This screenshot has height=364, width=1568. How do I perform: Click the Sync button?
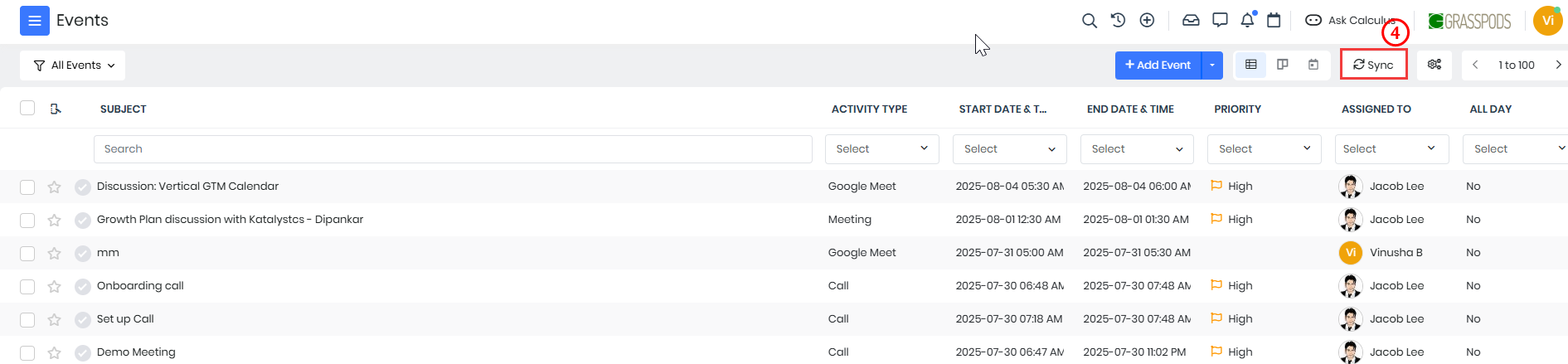pyautogui.click(x=1373, y=65)
